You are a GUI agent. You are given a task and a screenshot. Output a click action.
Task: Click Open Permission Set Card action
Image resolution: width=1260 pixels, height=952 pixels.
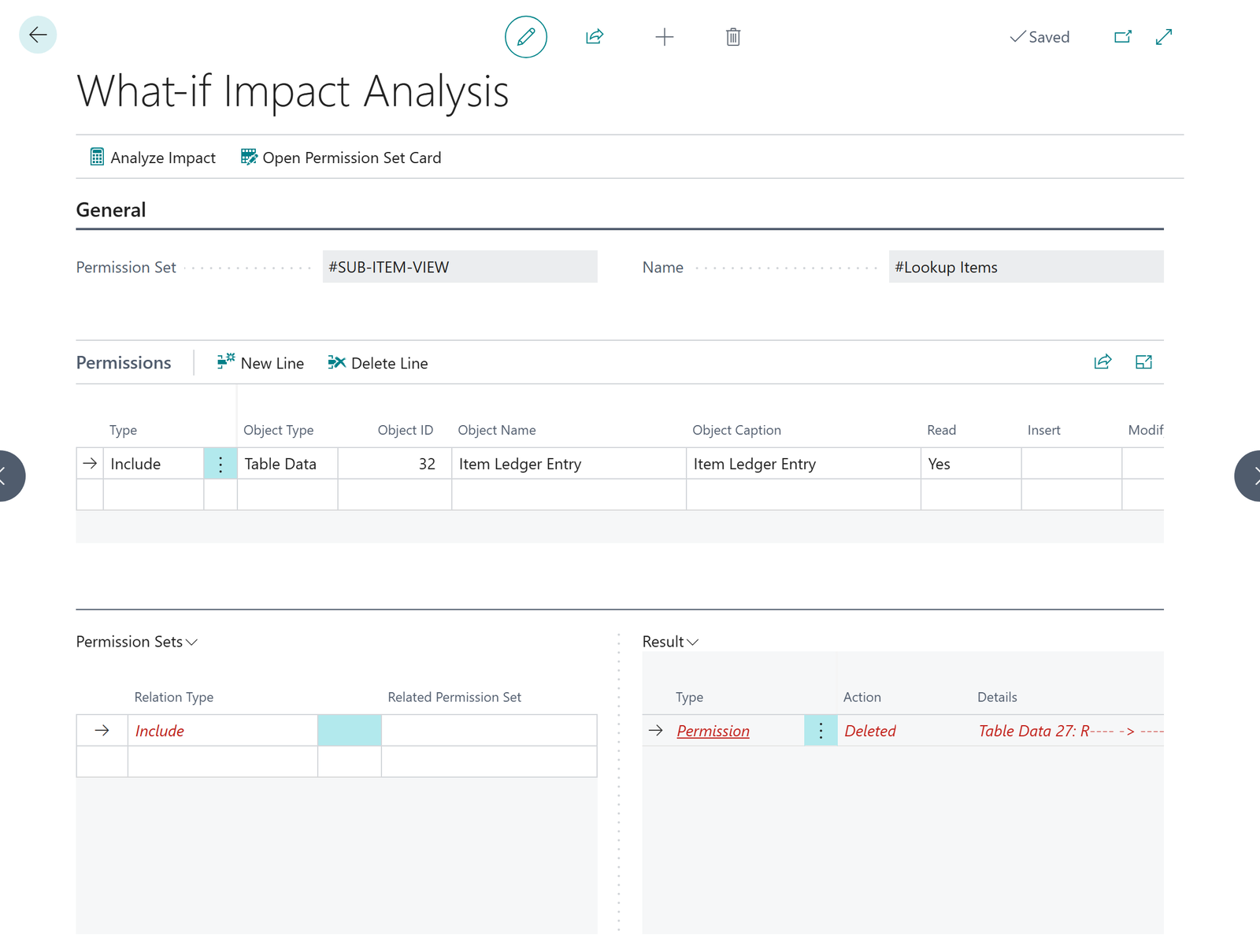(341, 157)
